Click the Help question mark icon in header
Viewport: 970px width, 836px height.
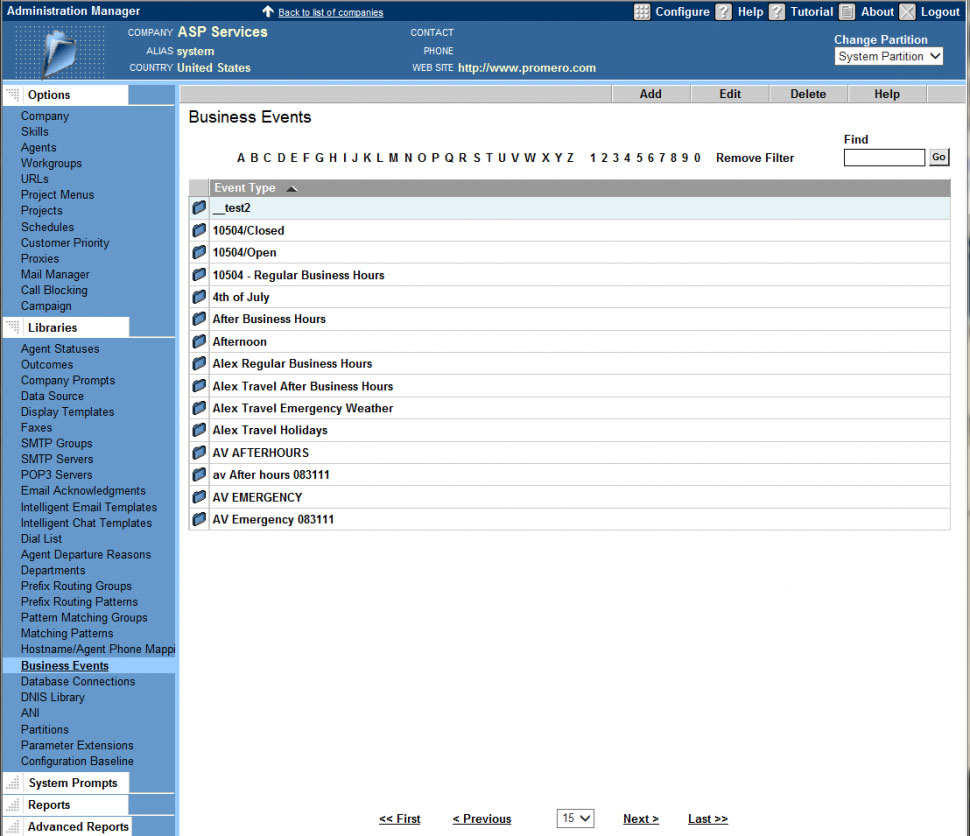(723, 12)
